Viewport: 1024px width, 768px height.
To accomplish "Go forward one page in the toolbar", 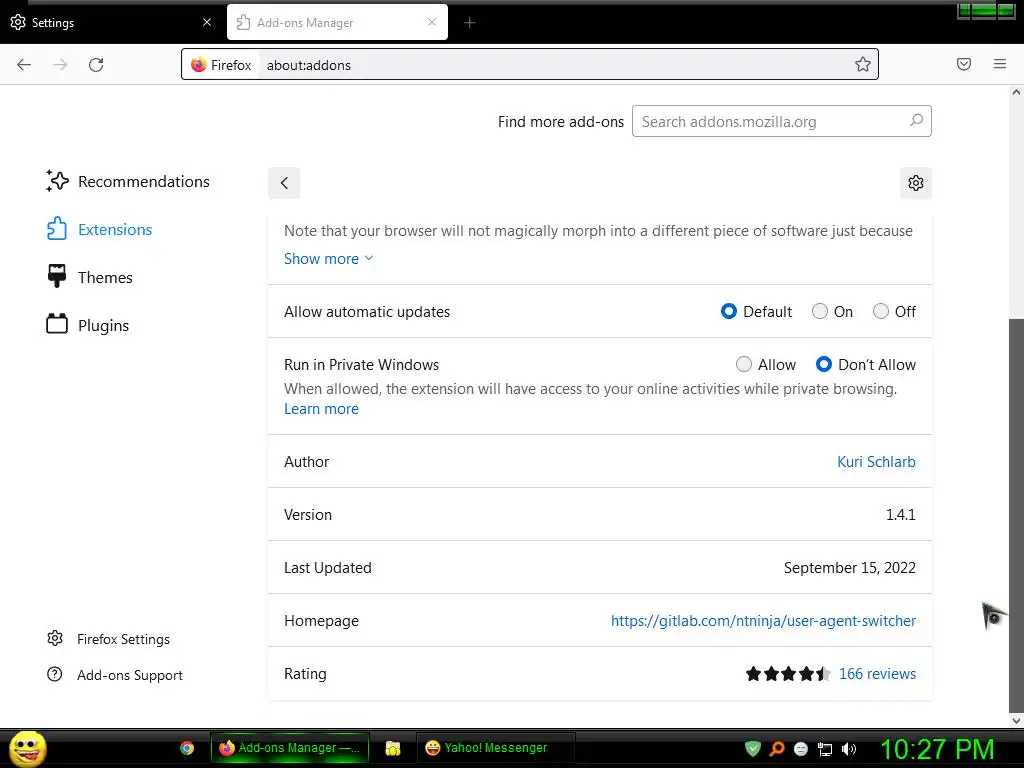I will 60,65.
